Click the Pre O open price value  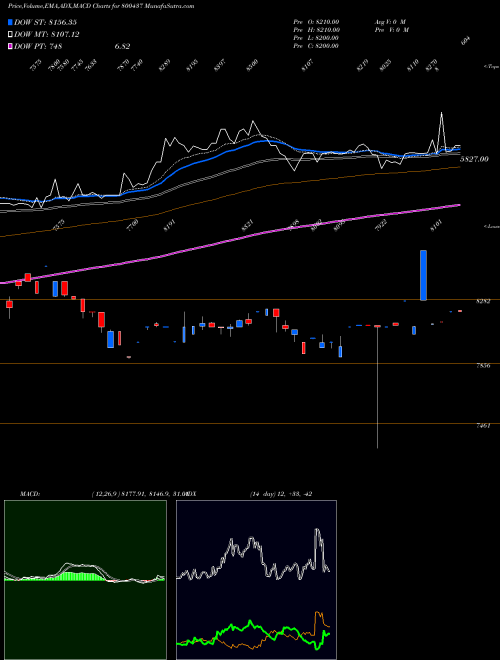(x=316, y=22)
